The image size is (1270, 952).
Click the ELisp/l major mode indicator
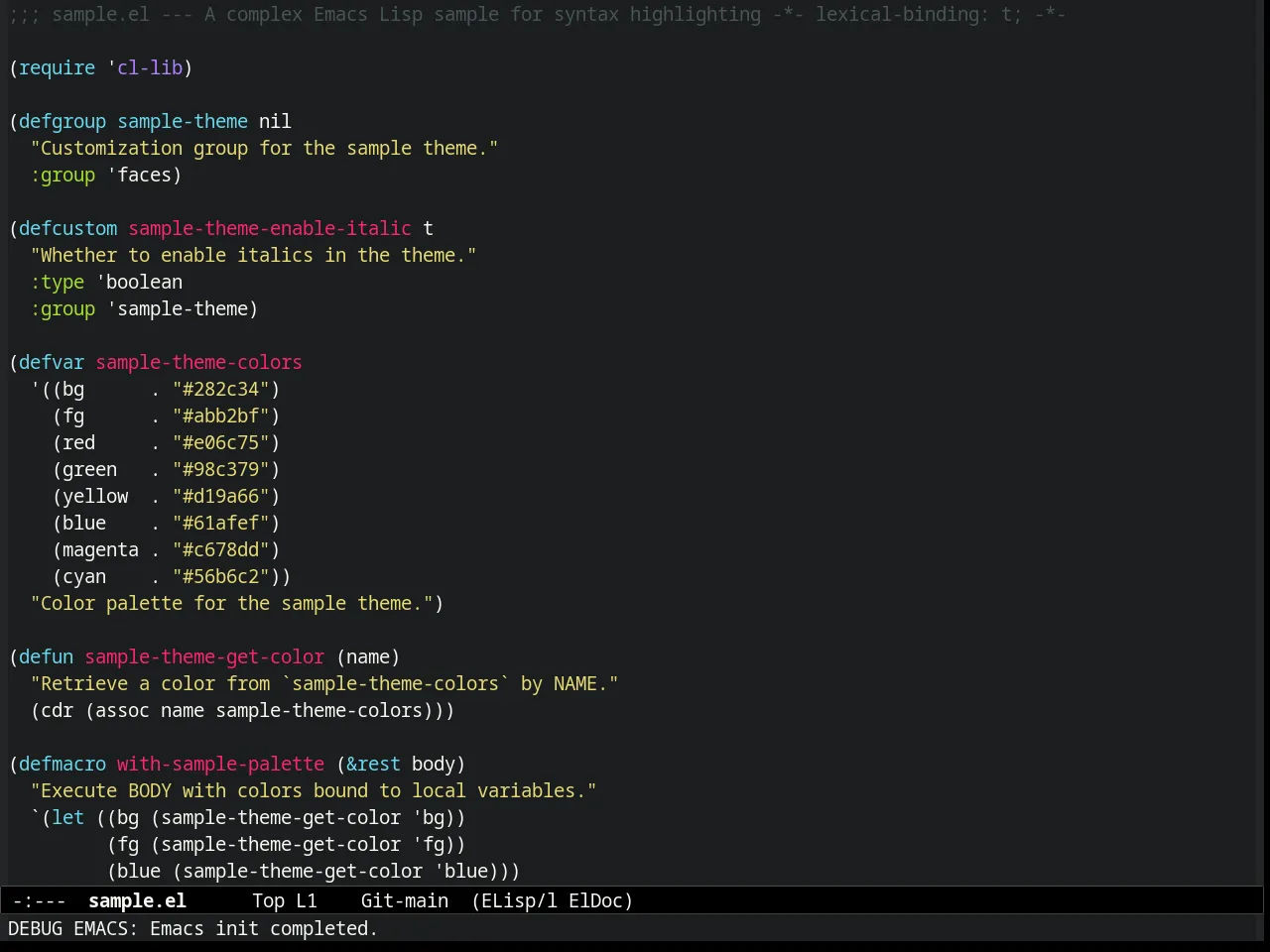pyautogui.click(x=515, y=900)
